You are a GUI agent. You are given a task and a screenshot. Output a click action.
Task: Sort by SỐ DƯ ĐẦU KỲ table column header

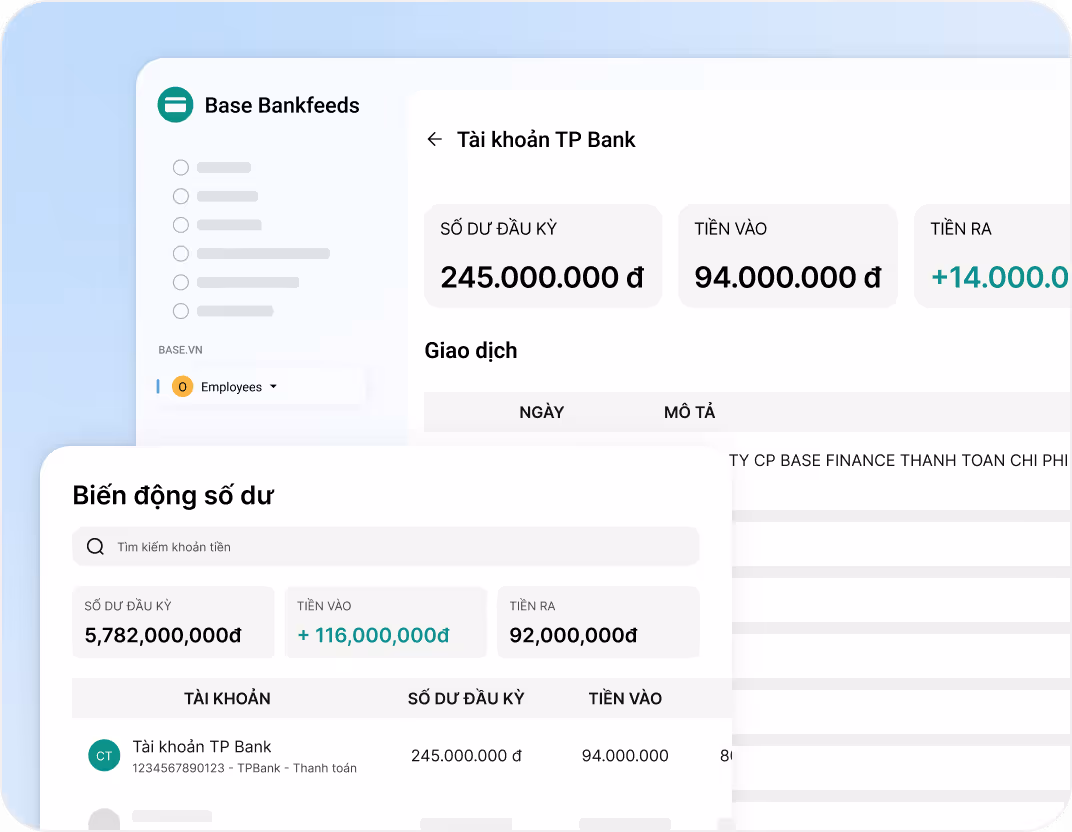[466, 698]
